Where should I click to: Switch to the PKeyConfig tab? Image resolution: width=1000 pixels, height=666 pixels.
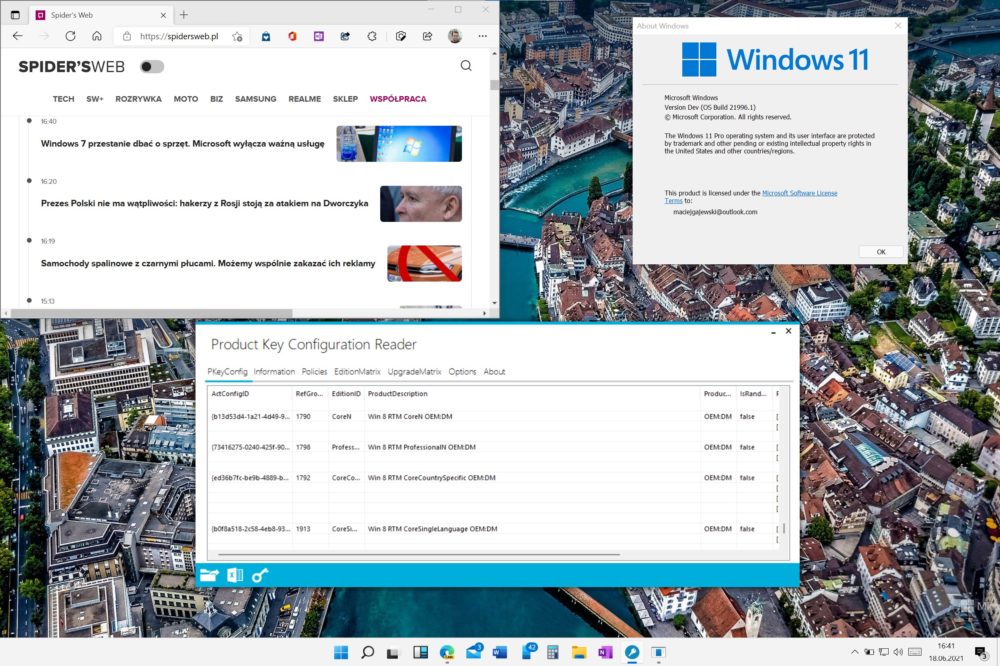[227, 371]
